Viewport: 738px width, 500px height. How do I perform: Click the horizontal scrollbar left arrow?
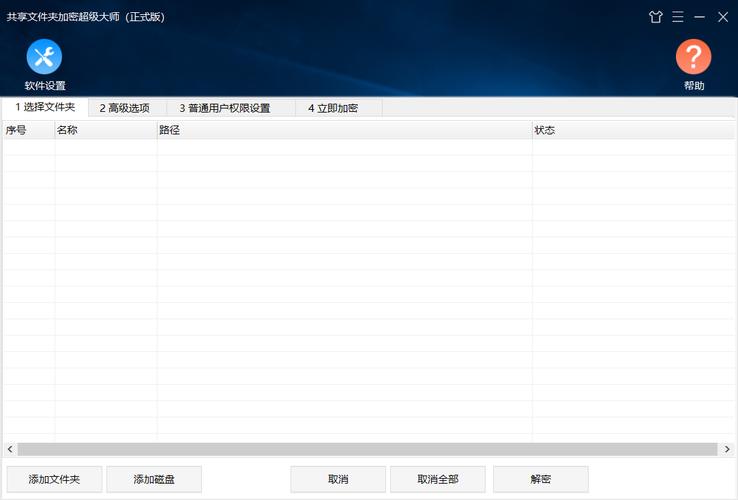tap(10, 450)
